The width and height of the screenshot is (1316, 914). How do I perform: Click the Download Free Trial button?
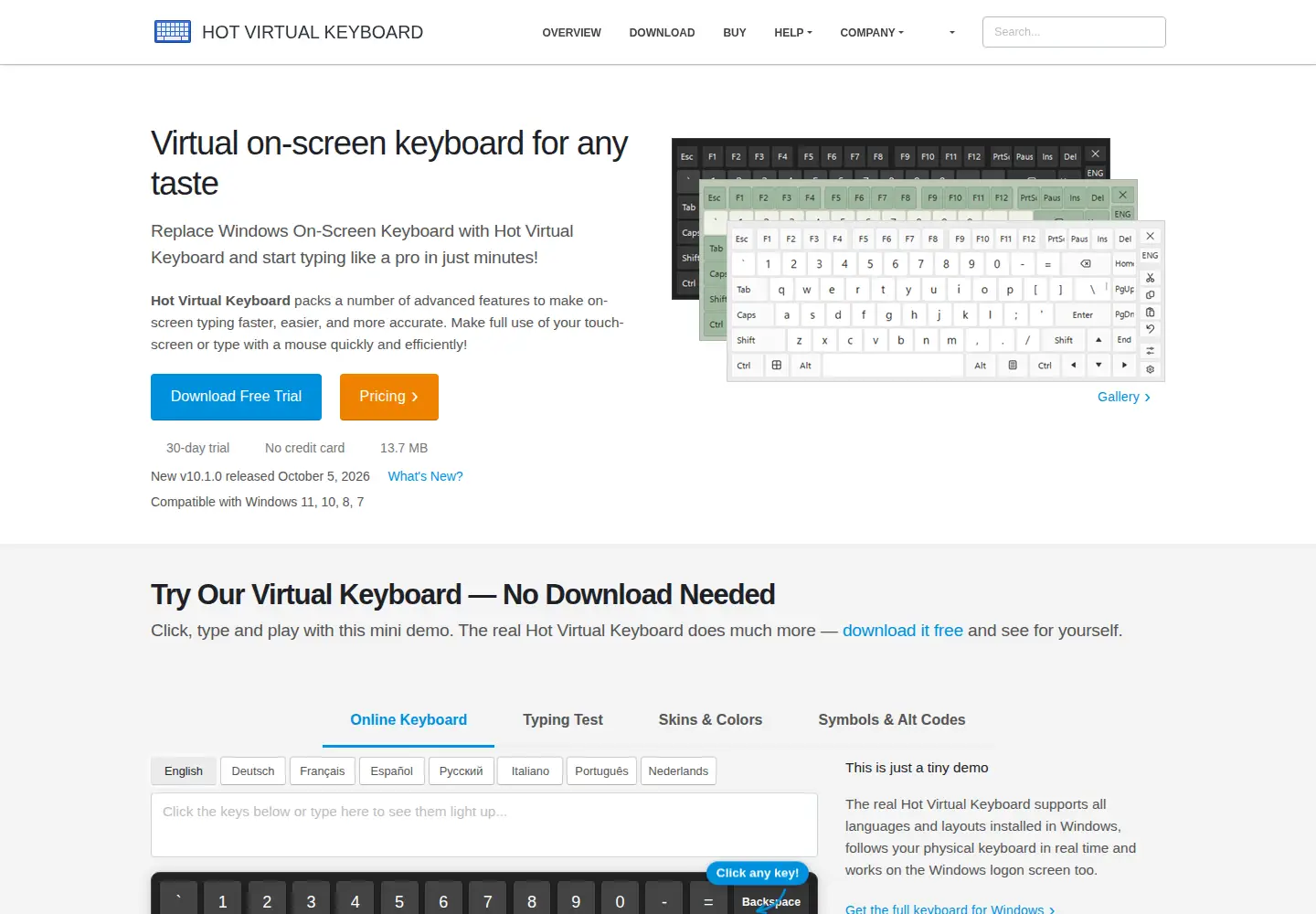pyautogui.click(x=236, y=397)
